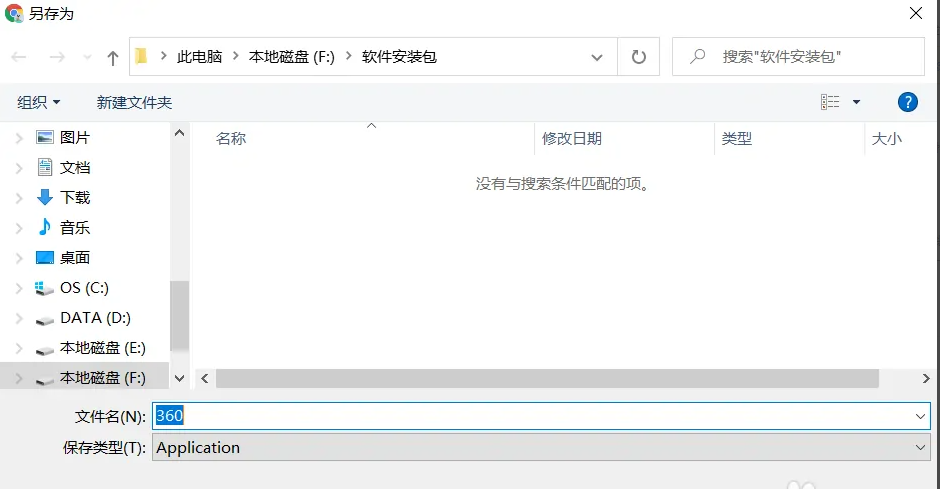
Task: Select OS (C:) drive in sidebar
Action: (x=84, y=288)
